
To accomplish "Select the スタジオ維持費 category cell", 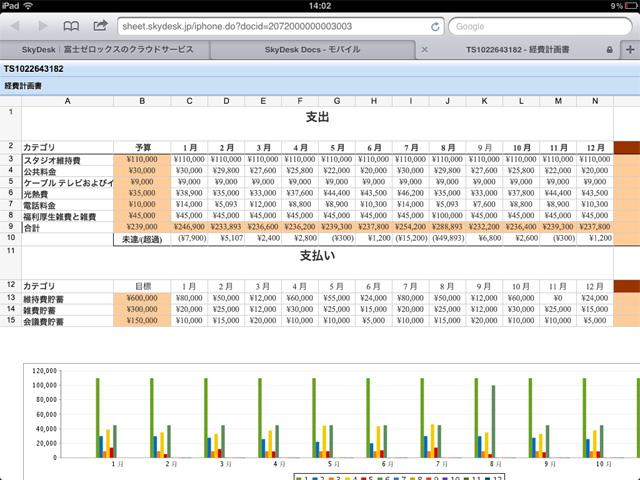I will pos(67,160).
